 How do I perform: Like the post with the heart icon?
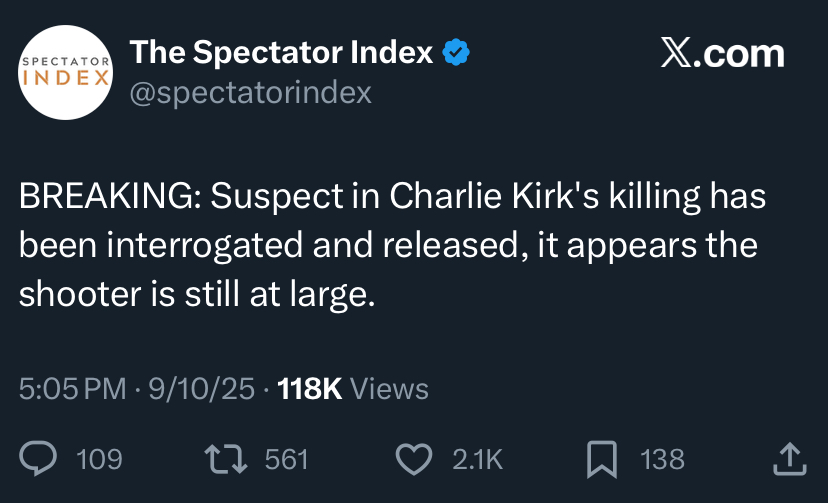click(x=413, y=459)
